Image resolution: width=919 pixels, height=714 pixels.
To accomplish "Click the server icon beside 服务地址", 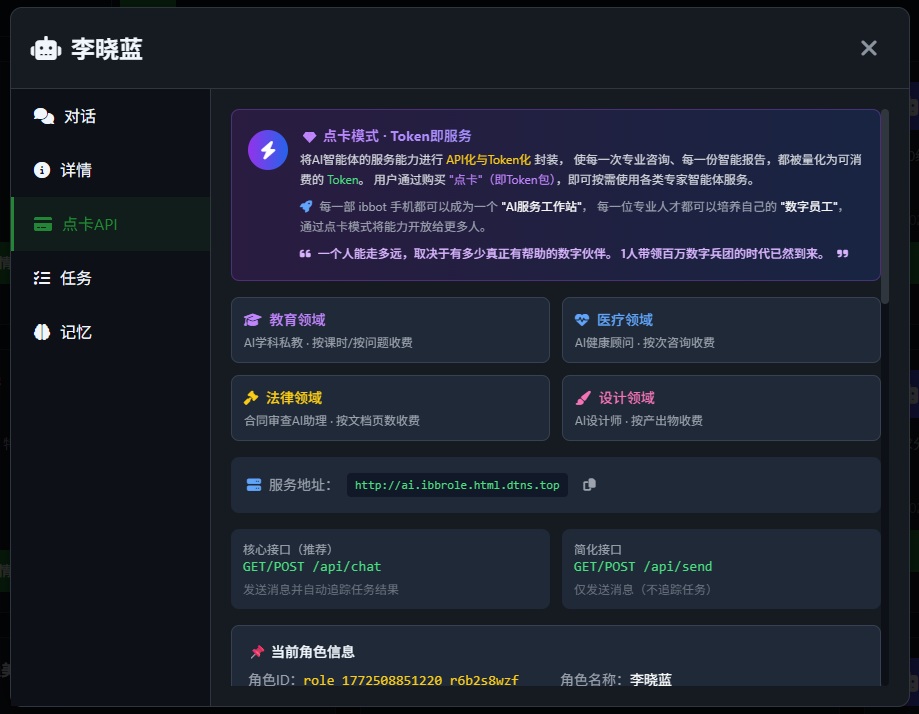I will tap(254, 485).
